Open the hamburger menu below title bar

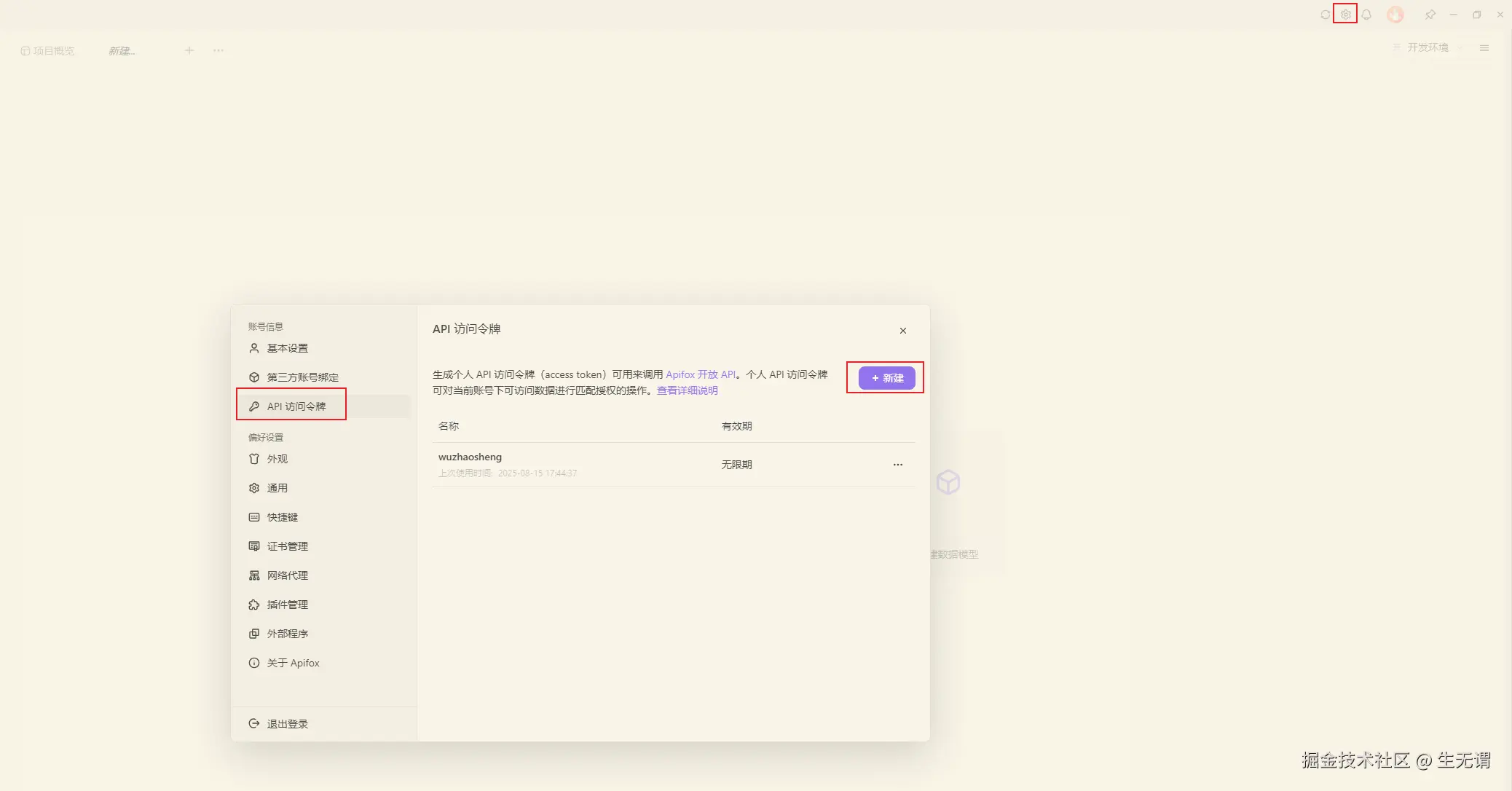[x=1484, y=48]
